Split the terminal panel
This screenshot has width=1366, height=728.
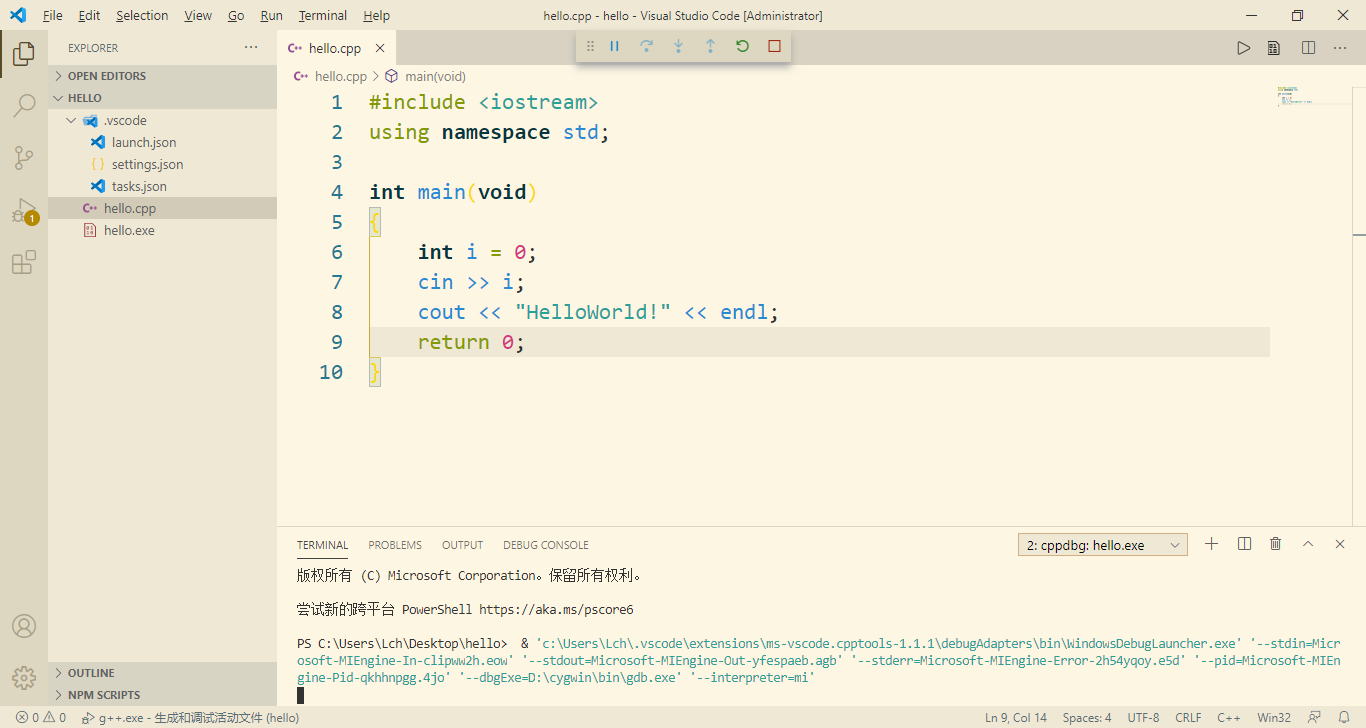(1244, 544)
